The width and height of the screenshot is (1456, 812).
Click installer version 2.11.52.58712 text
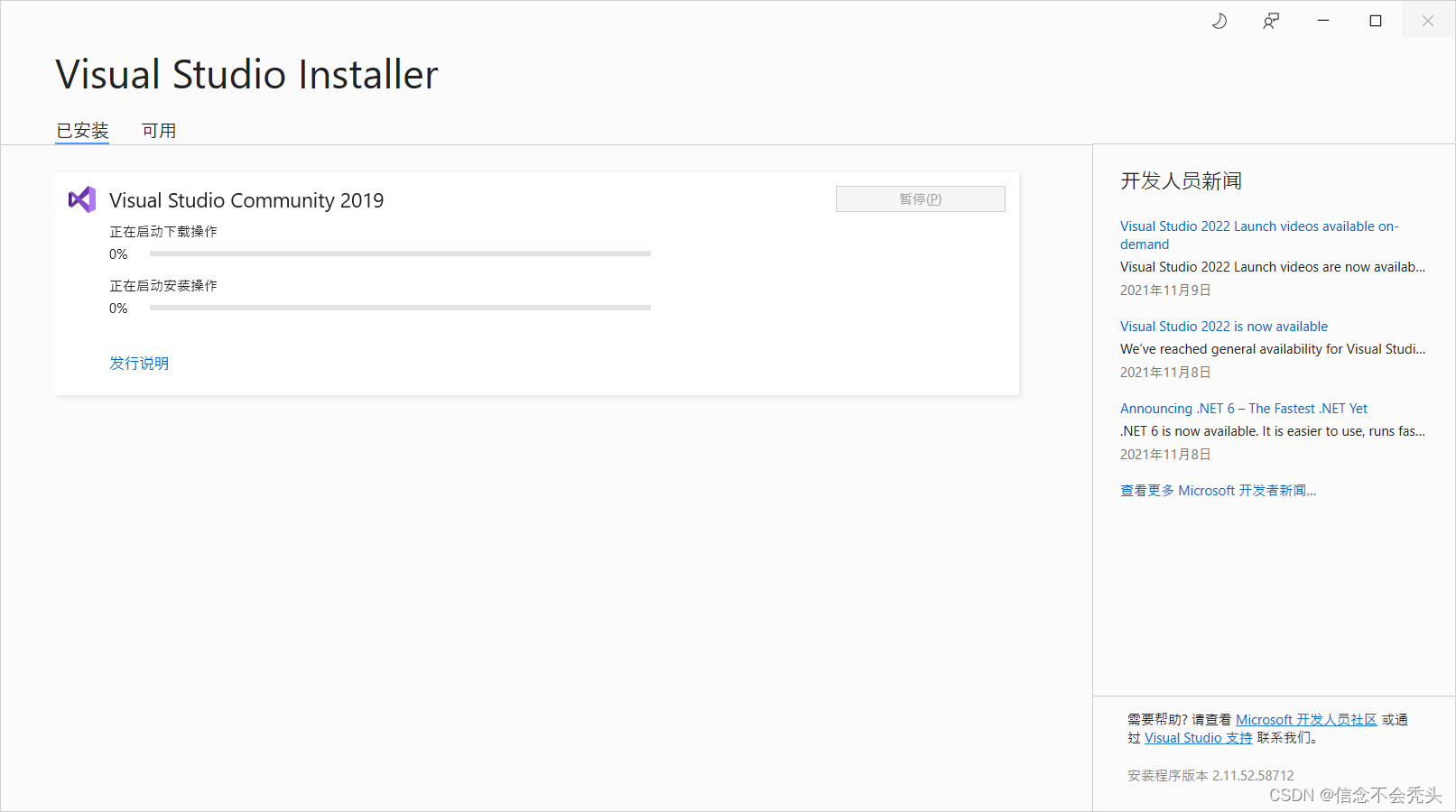1210,776
